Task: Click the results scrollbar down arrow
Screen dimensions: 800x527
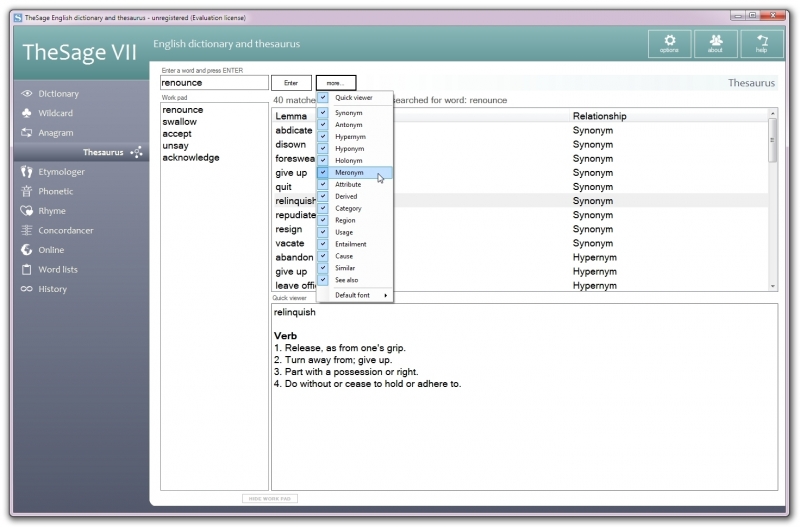Action: 772,286
